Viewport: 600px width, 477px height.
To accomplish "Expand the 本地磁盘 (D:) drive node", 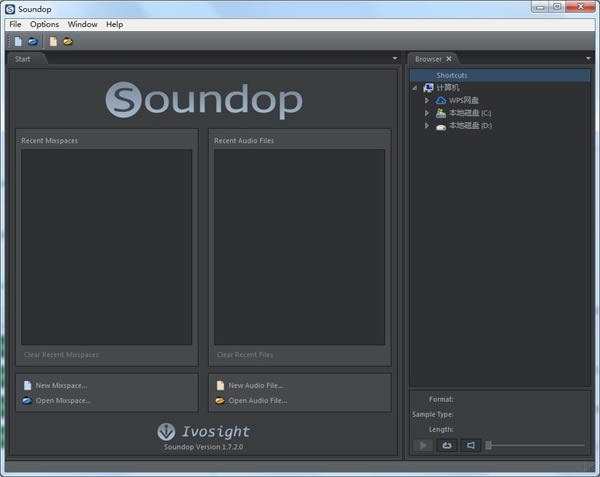I will 427,126.
